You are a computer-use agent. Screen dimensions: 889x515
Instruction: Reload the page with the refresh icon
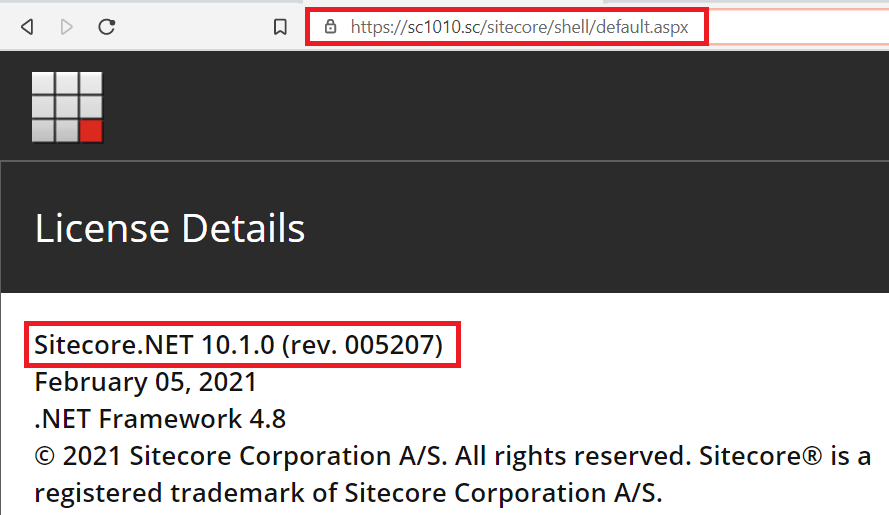point(107,27)
